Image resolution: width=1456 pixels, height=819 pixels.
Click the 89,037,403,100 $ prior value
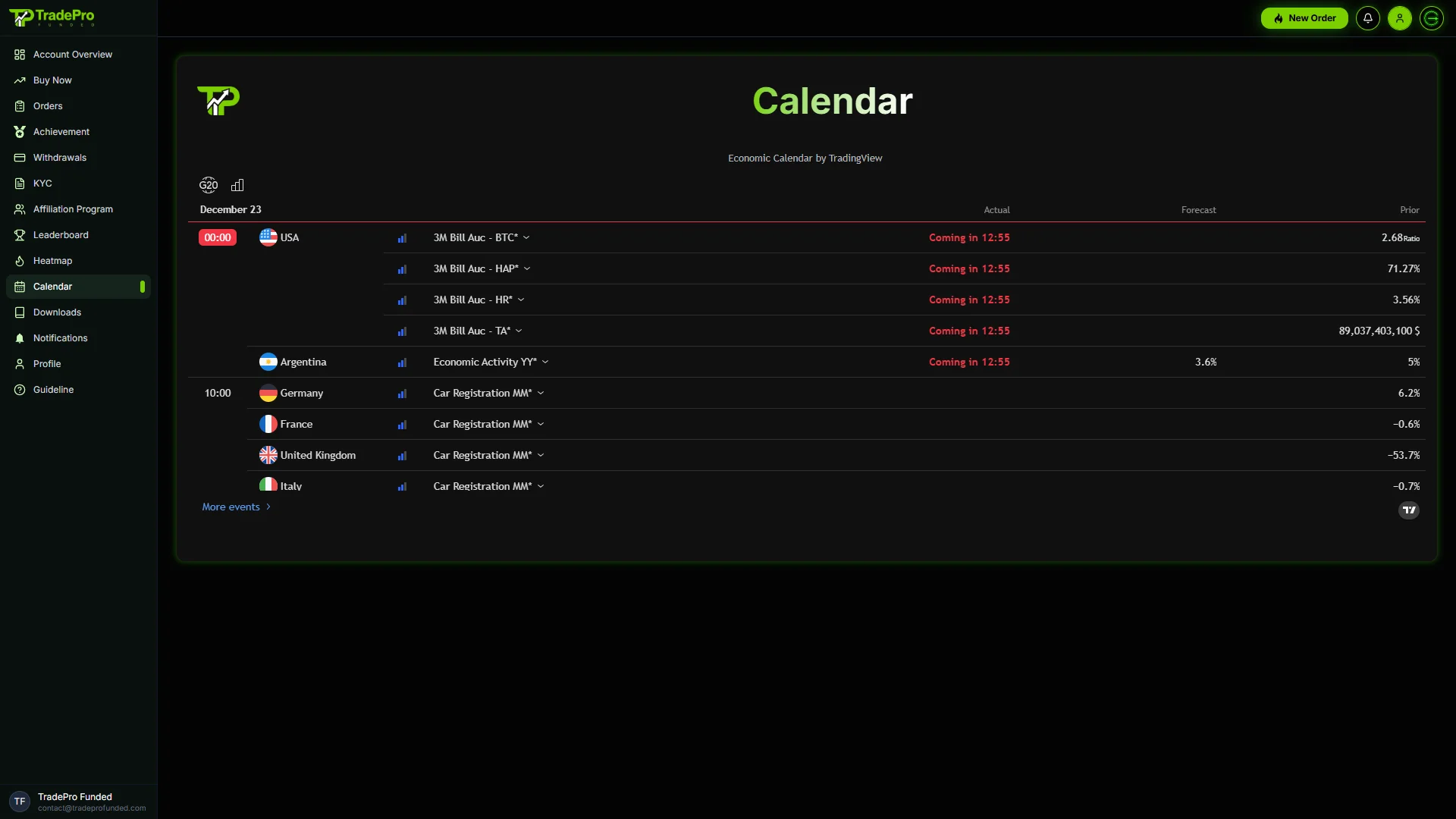(x=1379, y=331)
